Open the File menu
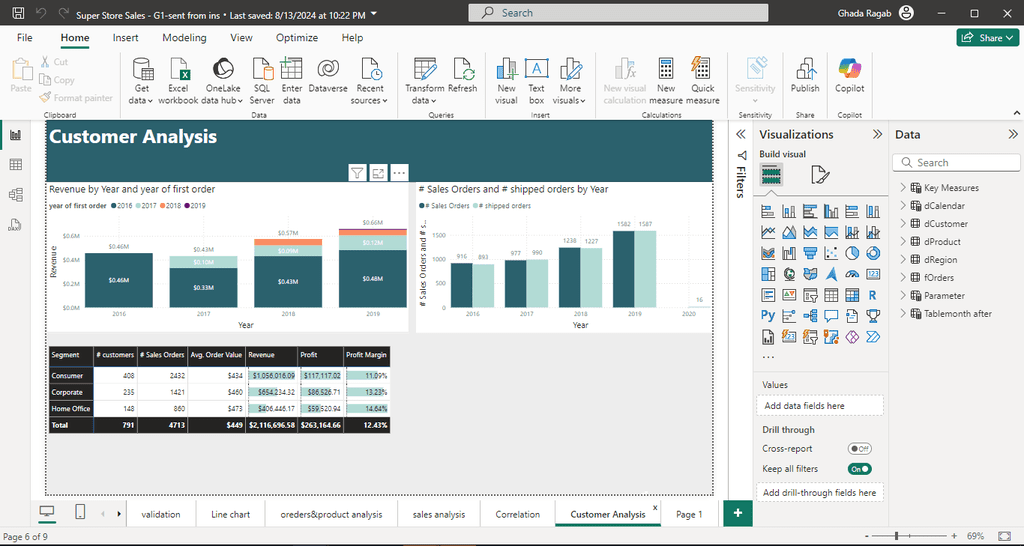Screen dimensions: 1024x546 point(25,38)
